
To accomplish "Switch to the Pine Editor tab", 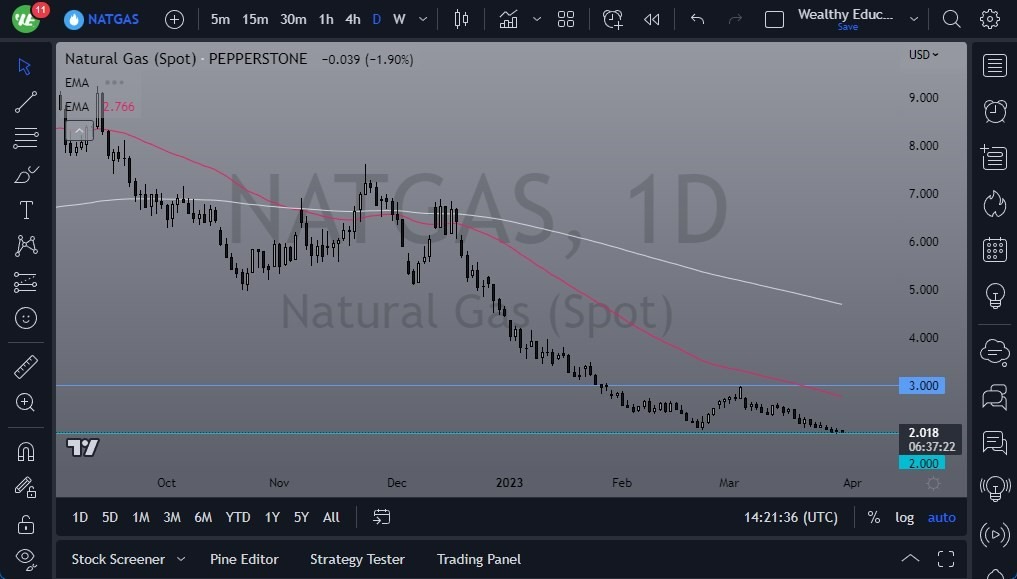I will 244,559.
